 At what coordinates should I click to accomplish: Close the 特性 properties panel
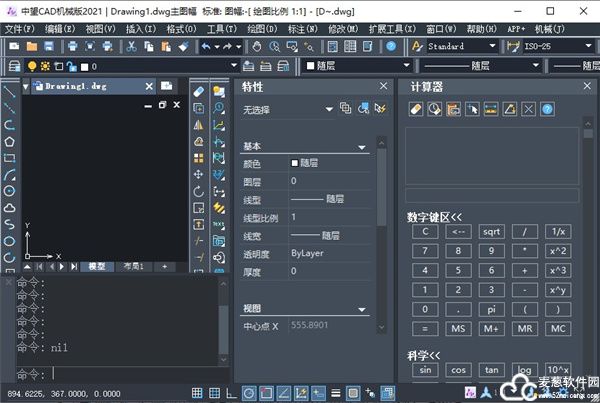point(384,86)
